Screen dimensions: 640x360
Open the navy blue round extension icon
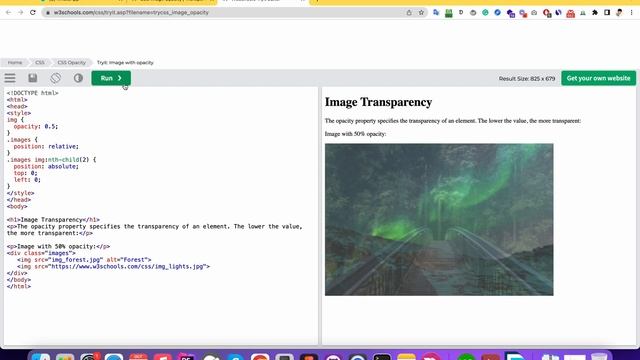click(x=558, y=13)
